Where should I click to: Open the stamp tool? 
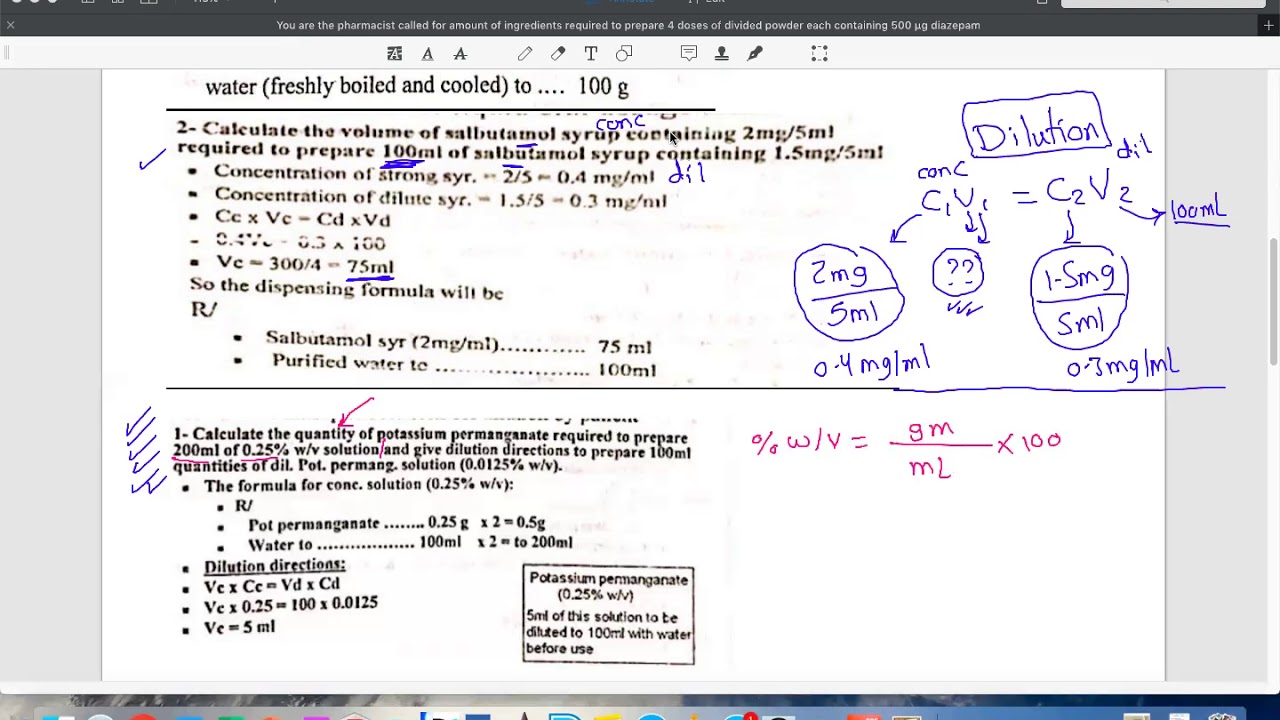(721, 54)
